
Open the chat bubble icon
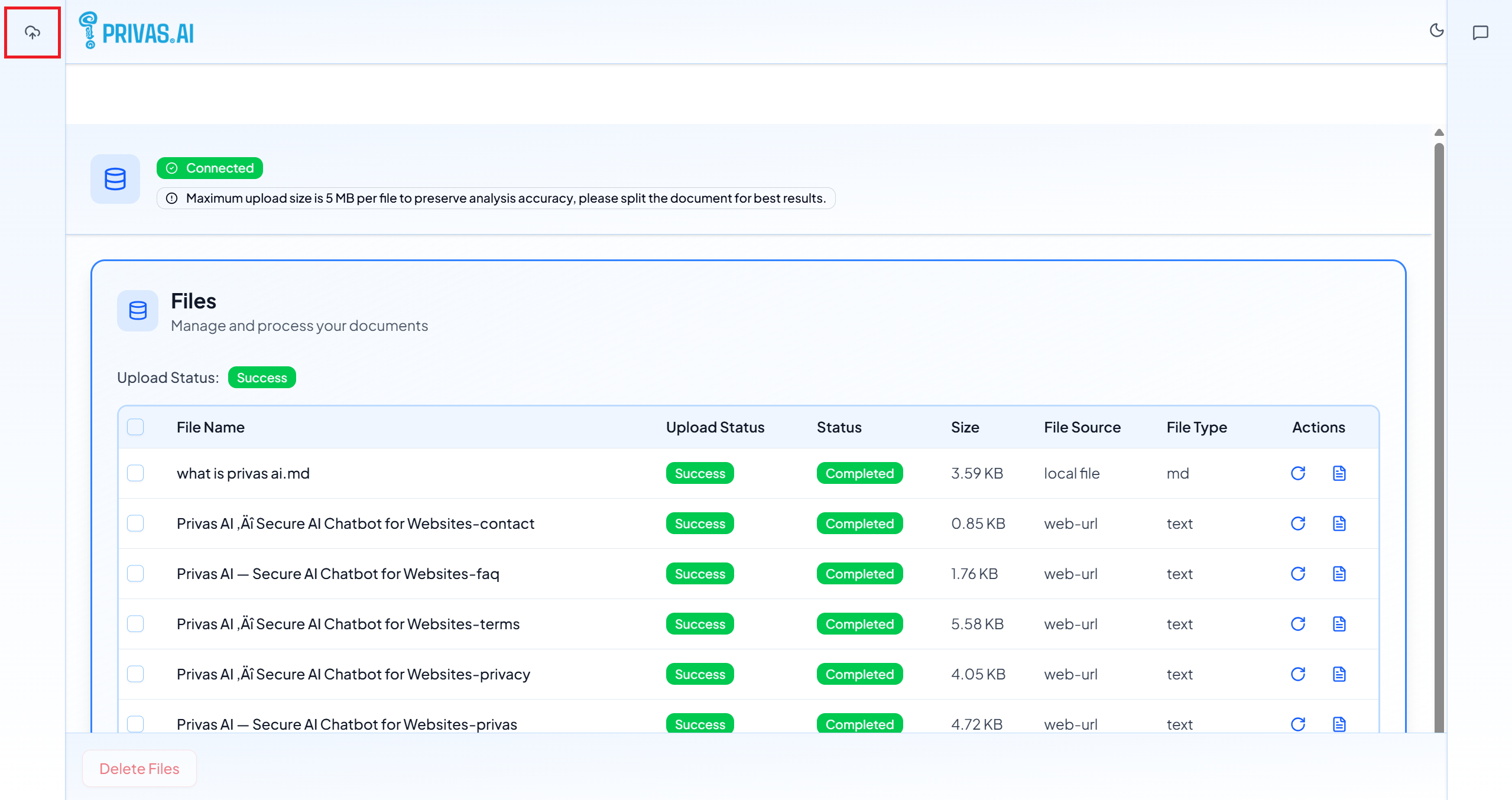1480,32
